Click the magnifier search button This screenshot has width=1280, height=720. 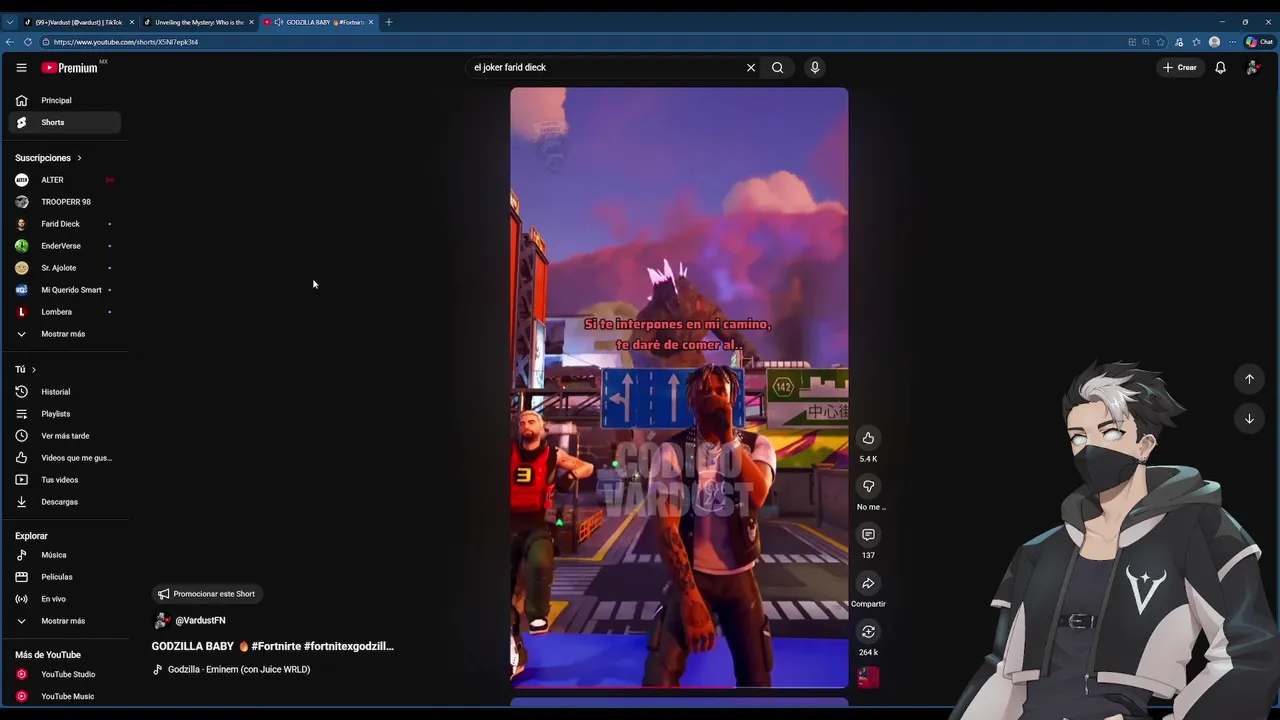tap(777, 67)
